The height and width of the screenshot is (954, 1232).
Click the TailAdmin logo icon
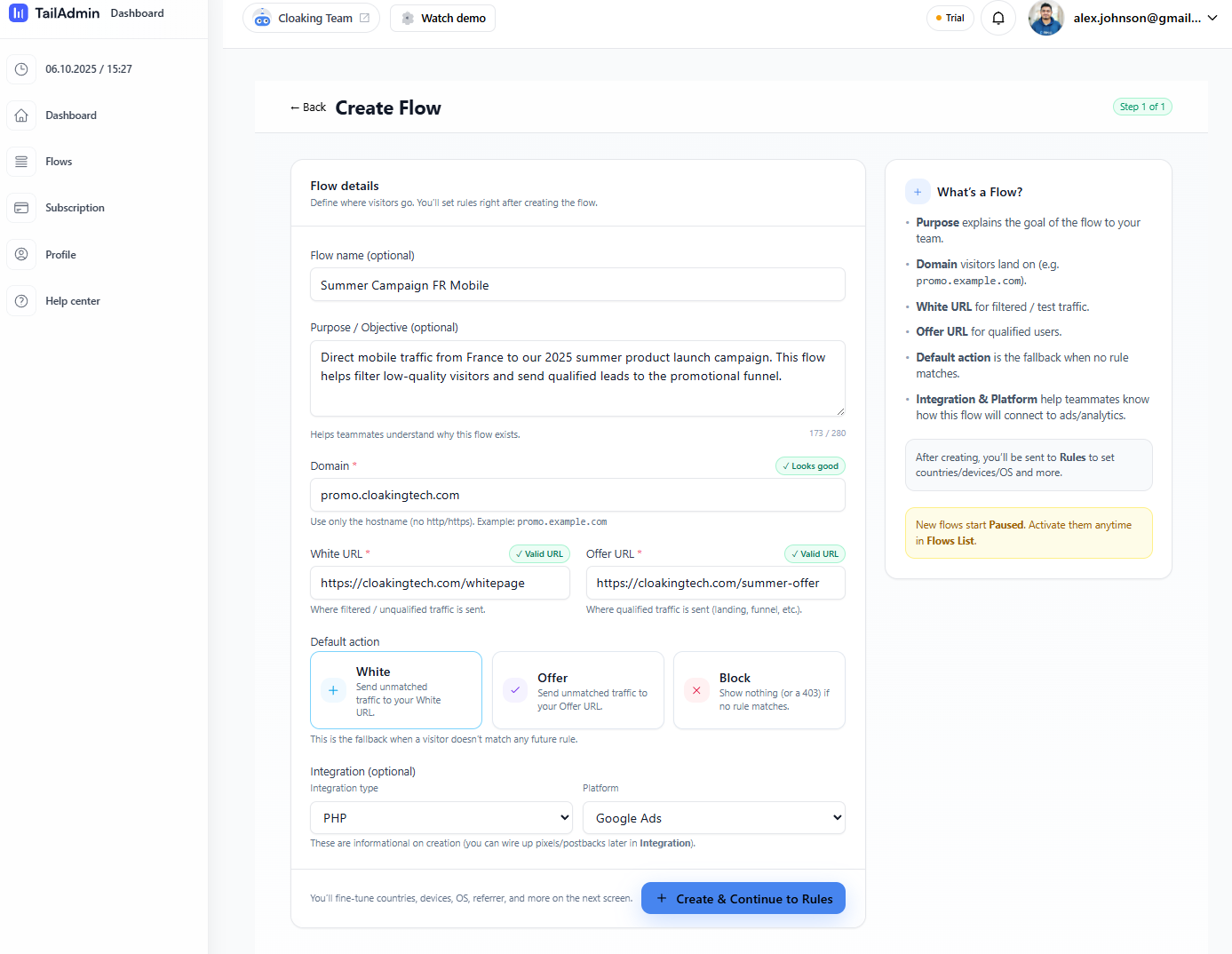click(19, 13)
